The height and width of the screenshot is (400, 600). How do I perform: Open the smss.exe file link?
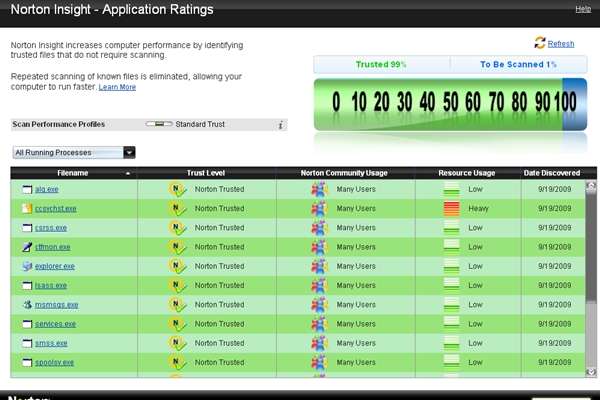(x=51, y=343)
